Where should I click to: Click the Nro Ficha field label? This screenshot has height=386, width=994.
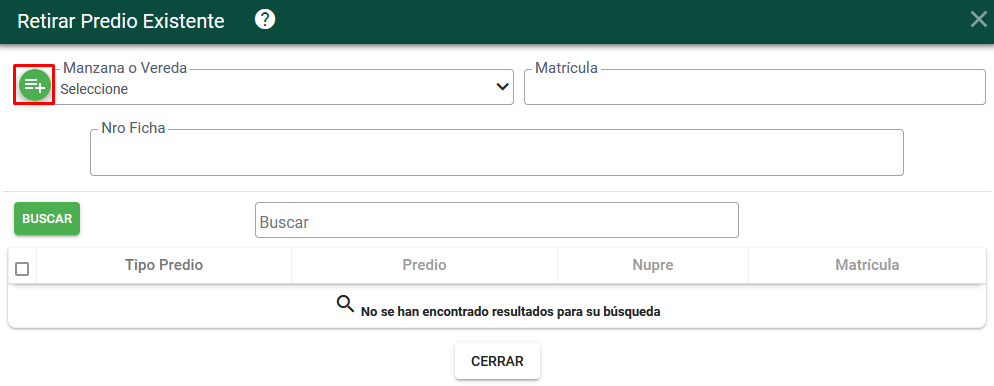pyautogui.click(x=133, y=128)
